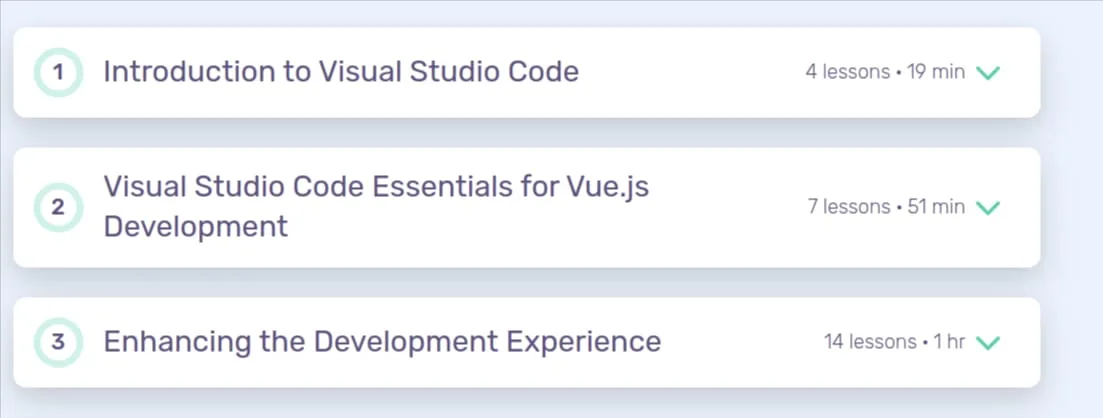The height and width of the screenshot is (418, 1103).
Task: Click the number 1 progress circle
Action: 58,72
